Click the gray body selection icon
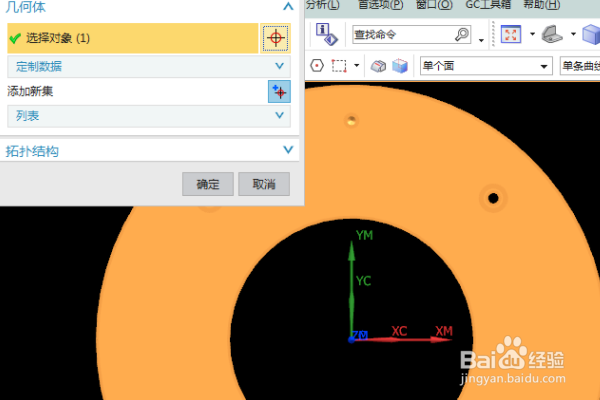Screen dimensions: 600x400 (378, 66)
